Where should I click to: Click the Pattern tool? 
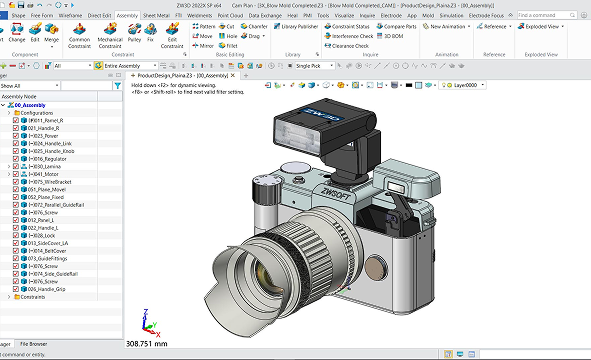tap(204, 26)
